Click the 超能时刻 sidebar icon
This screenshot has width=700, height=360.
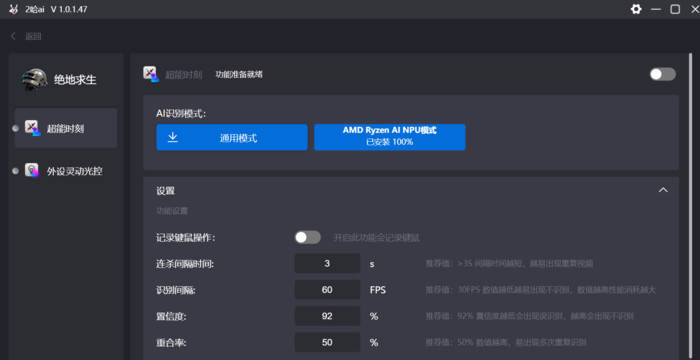33,128
